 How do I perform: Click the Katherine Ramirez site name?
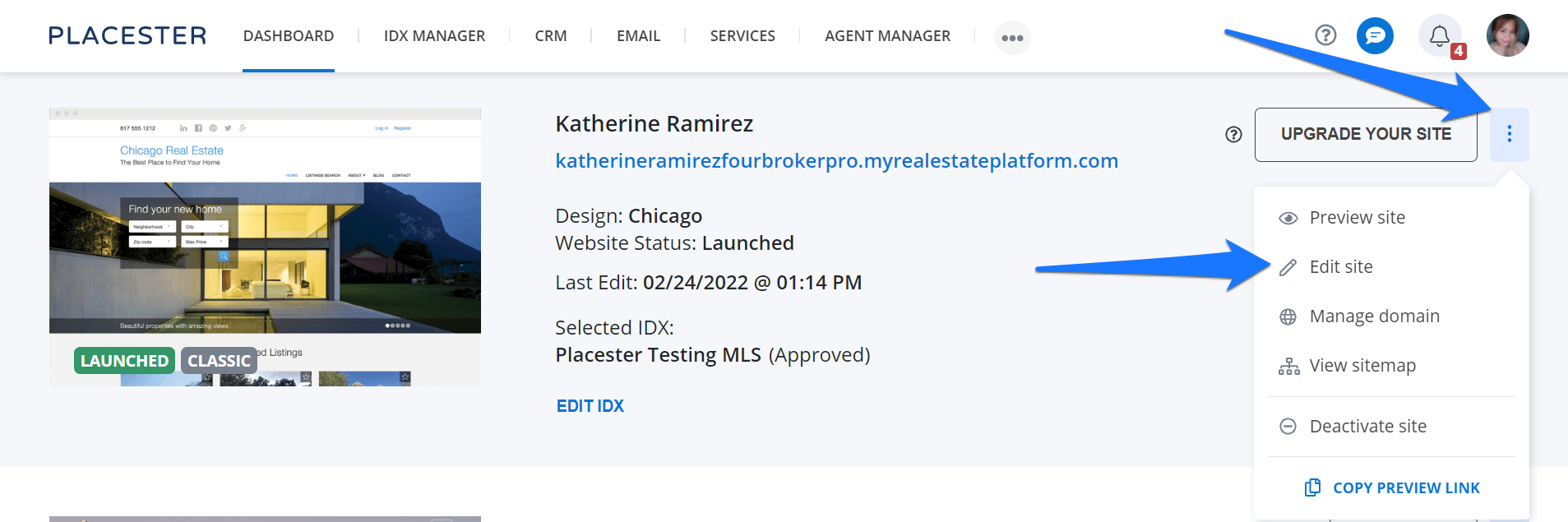click(x=654, y=124)
